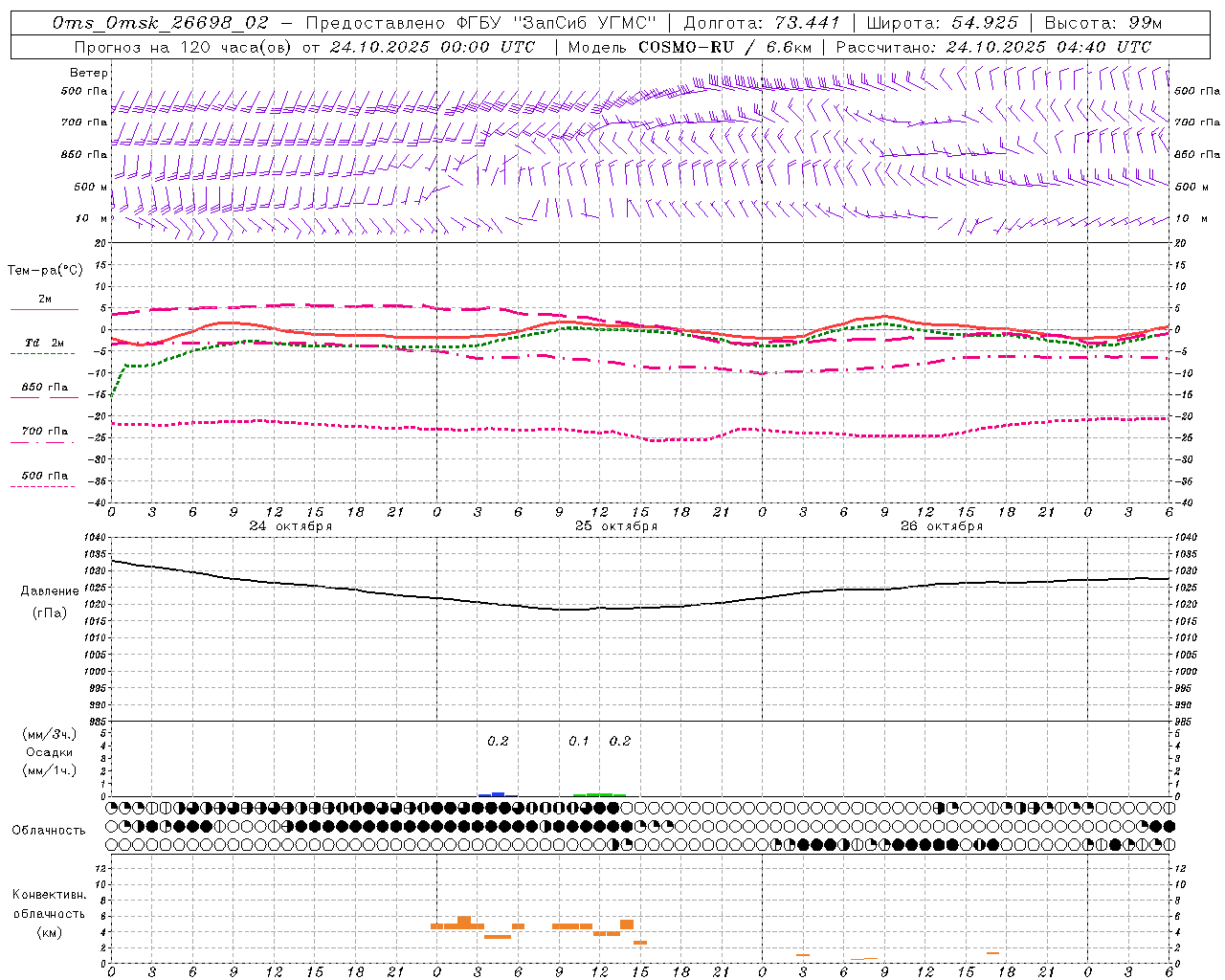
Task: Click the Модель COSMO-RU / 6.6км label
Action: point(688,47)
